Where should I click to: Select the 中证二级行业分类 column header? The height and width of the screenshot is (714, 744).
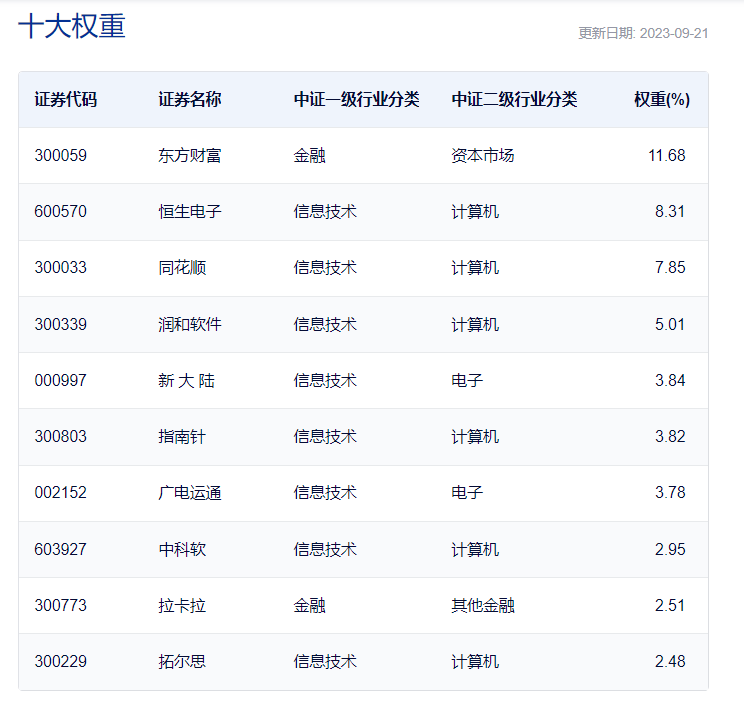pos(514,100)
